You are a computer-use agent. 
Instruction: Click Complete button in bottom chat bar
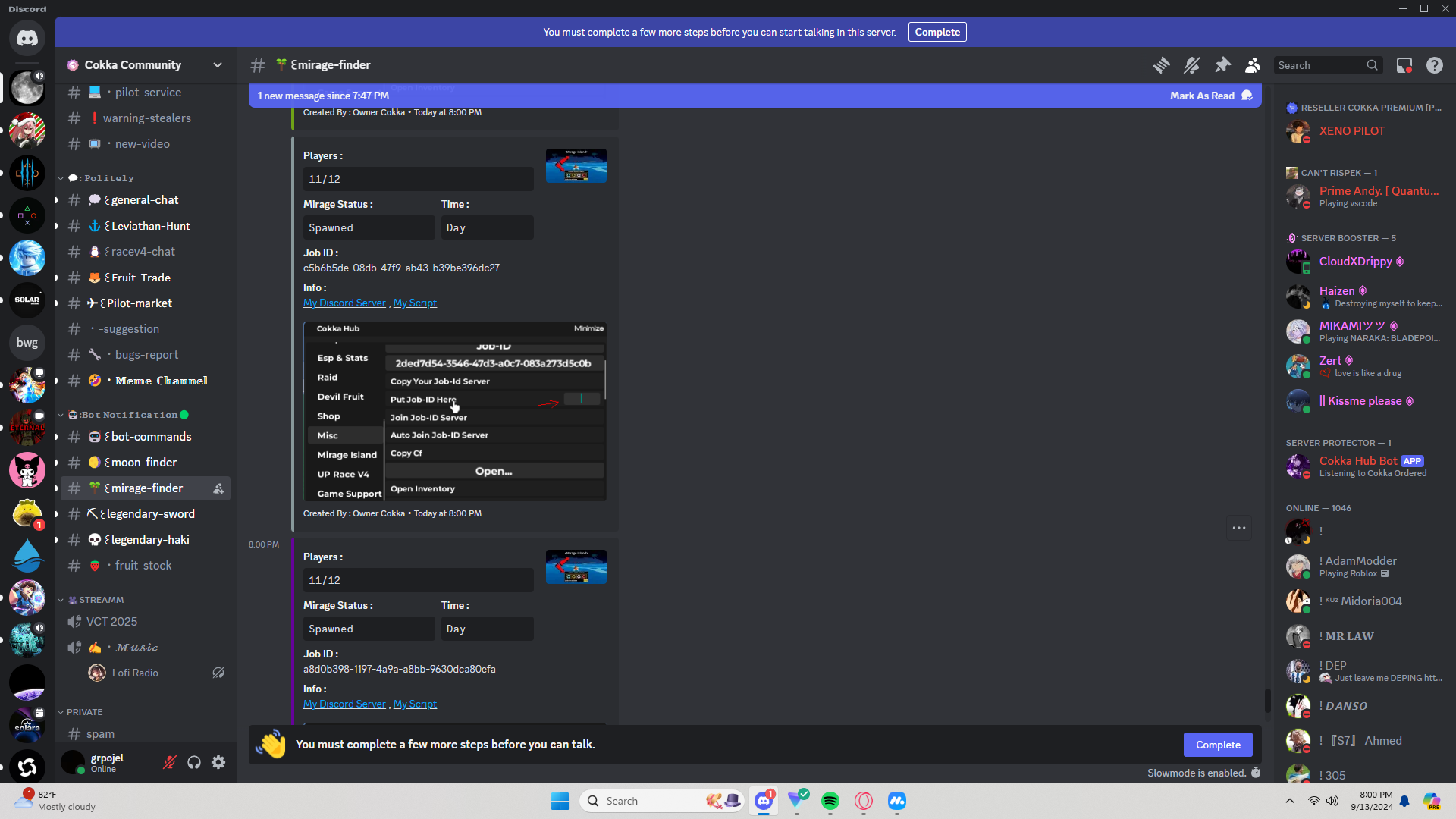1218,745
